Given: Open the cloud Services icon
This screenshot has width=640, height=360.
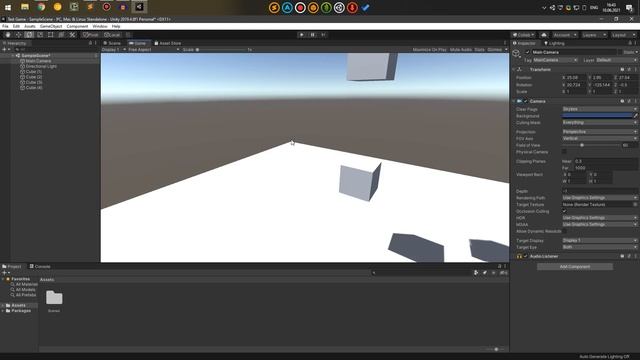Looking at the screenshot, I should click(544, 35).
